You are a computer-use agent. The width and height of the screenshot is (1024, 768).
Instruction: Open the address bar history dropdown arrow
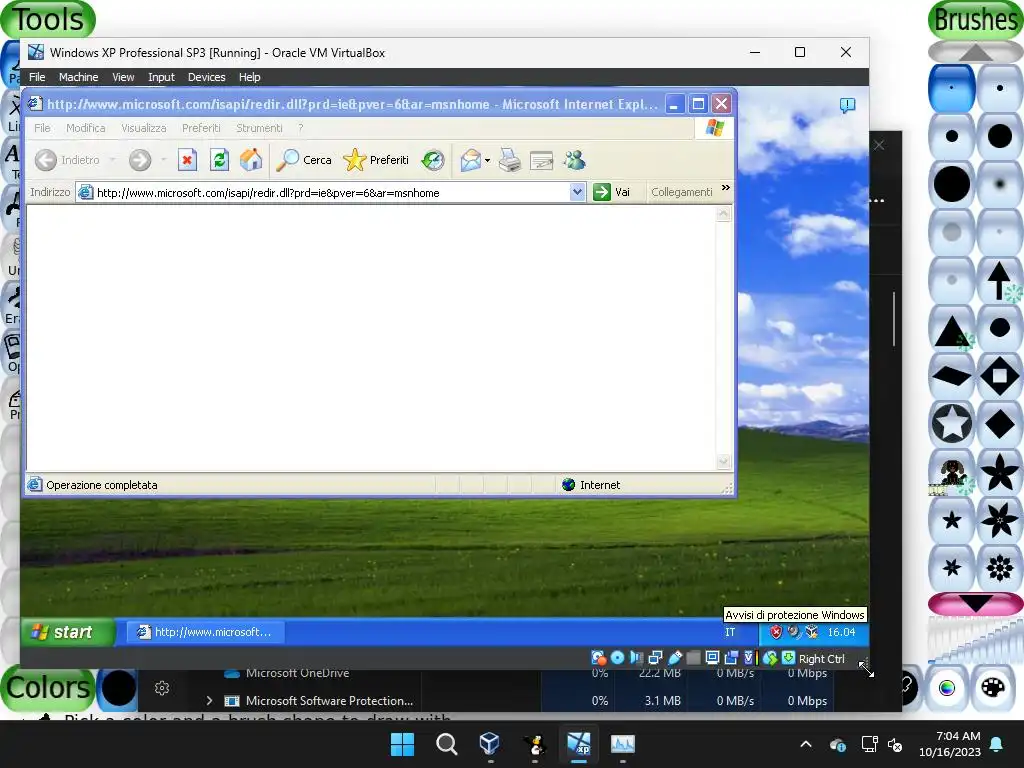pyautogui.click(x=577, y=192)
